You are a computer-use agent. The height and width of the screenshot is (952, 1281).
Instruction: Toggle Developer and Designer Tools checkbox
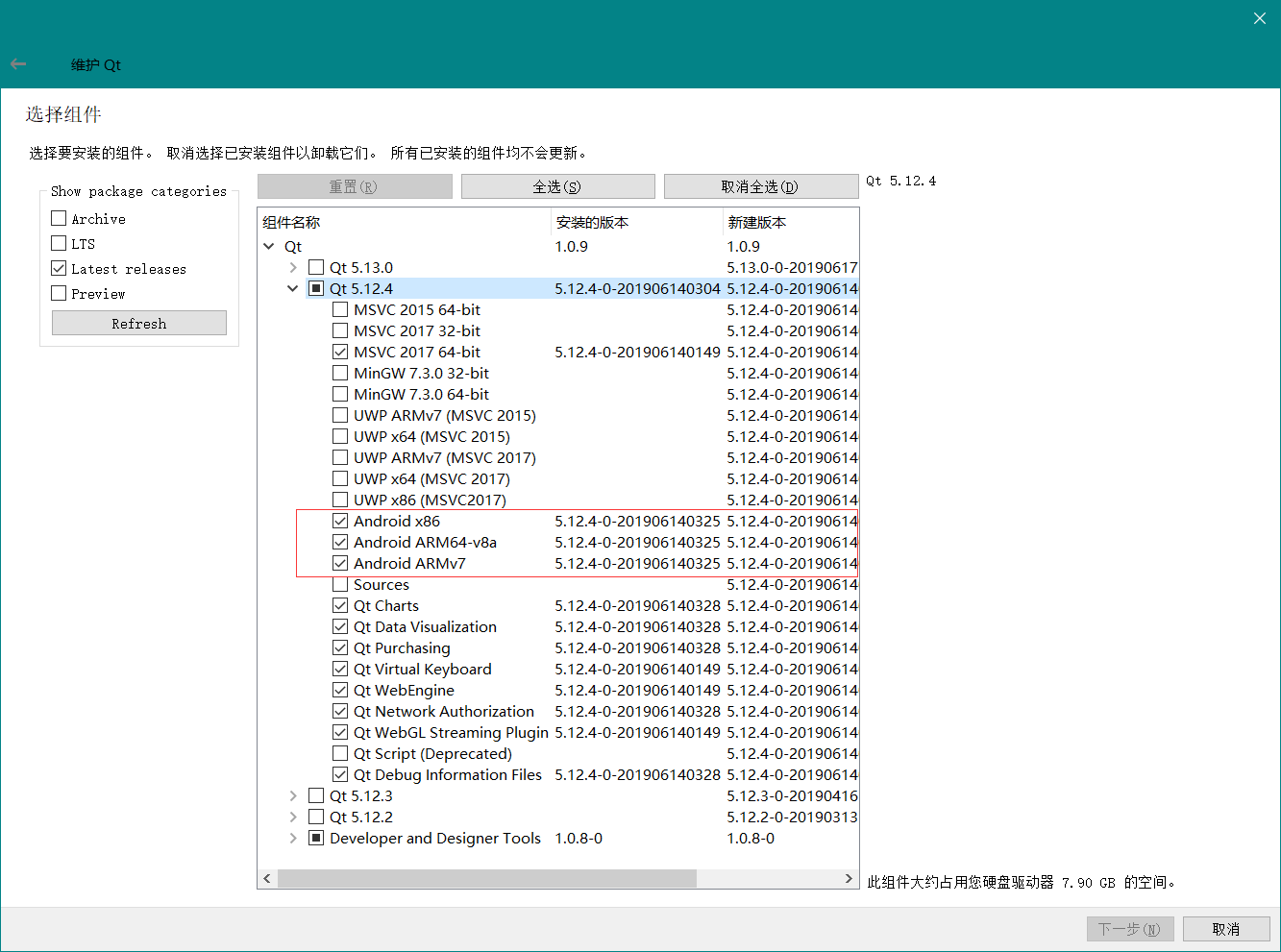(x=316, y=838)
